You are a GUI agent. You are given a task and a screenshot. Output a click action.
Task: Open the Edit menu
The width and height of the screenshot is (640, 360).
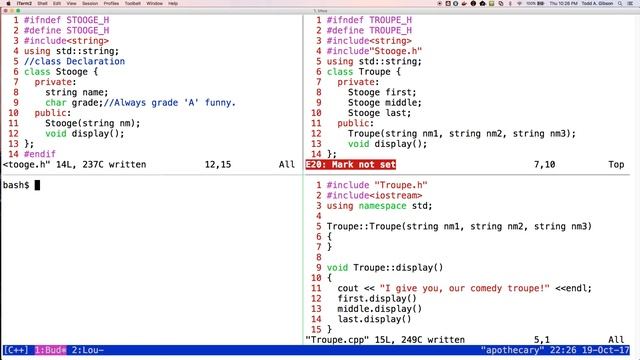[57, 3]
